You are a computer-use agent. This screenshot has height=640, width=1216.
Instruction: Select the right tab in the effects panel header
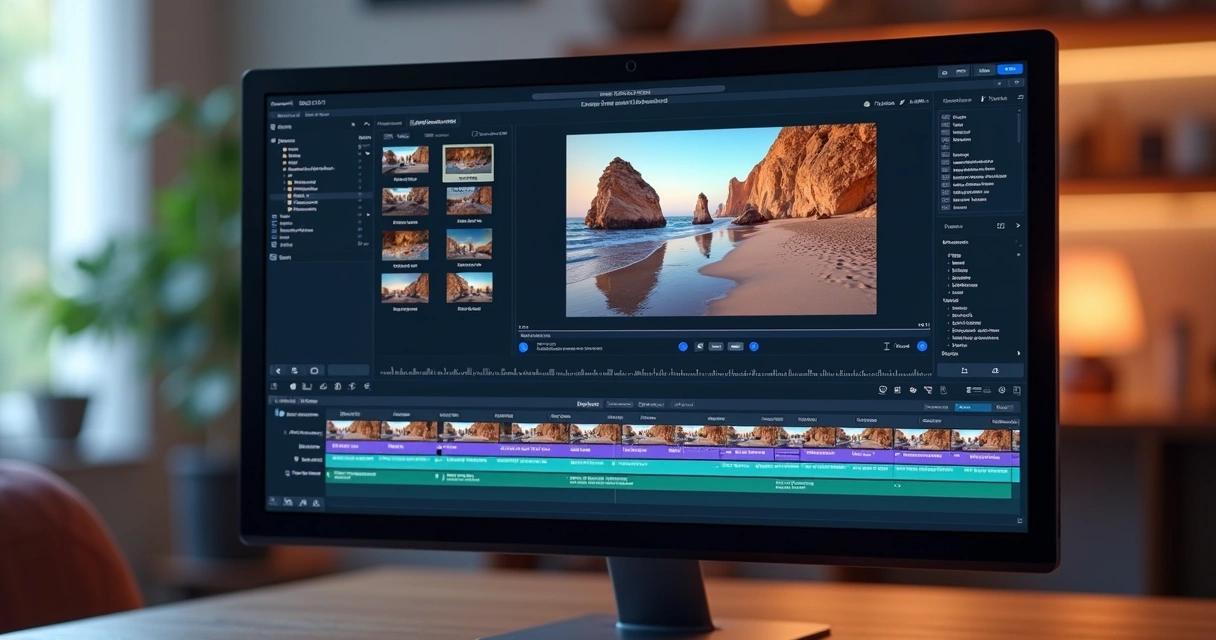pos(995,98)
